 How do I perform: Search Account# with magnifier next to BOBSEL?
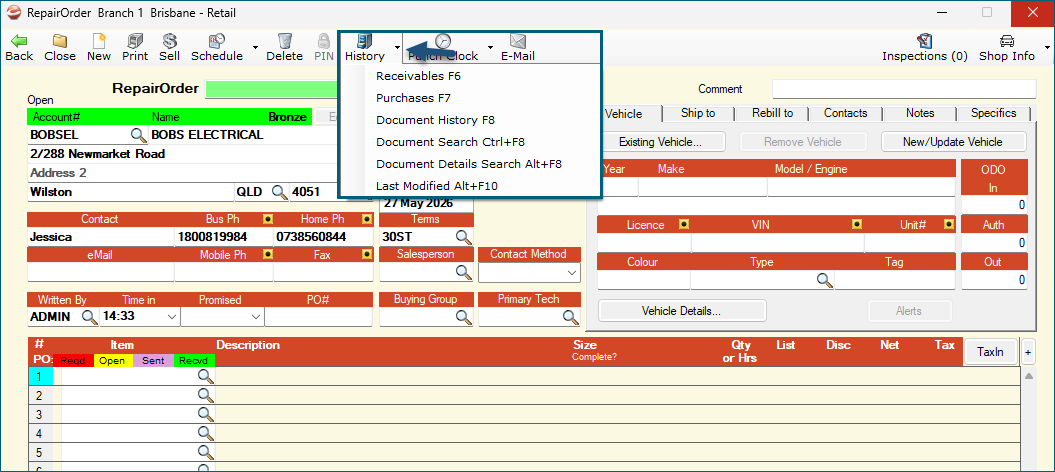point(139,135)
